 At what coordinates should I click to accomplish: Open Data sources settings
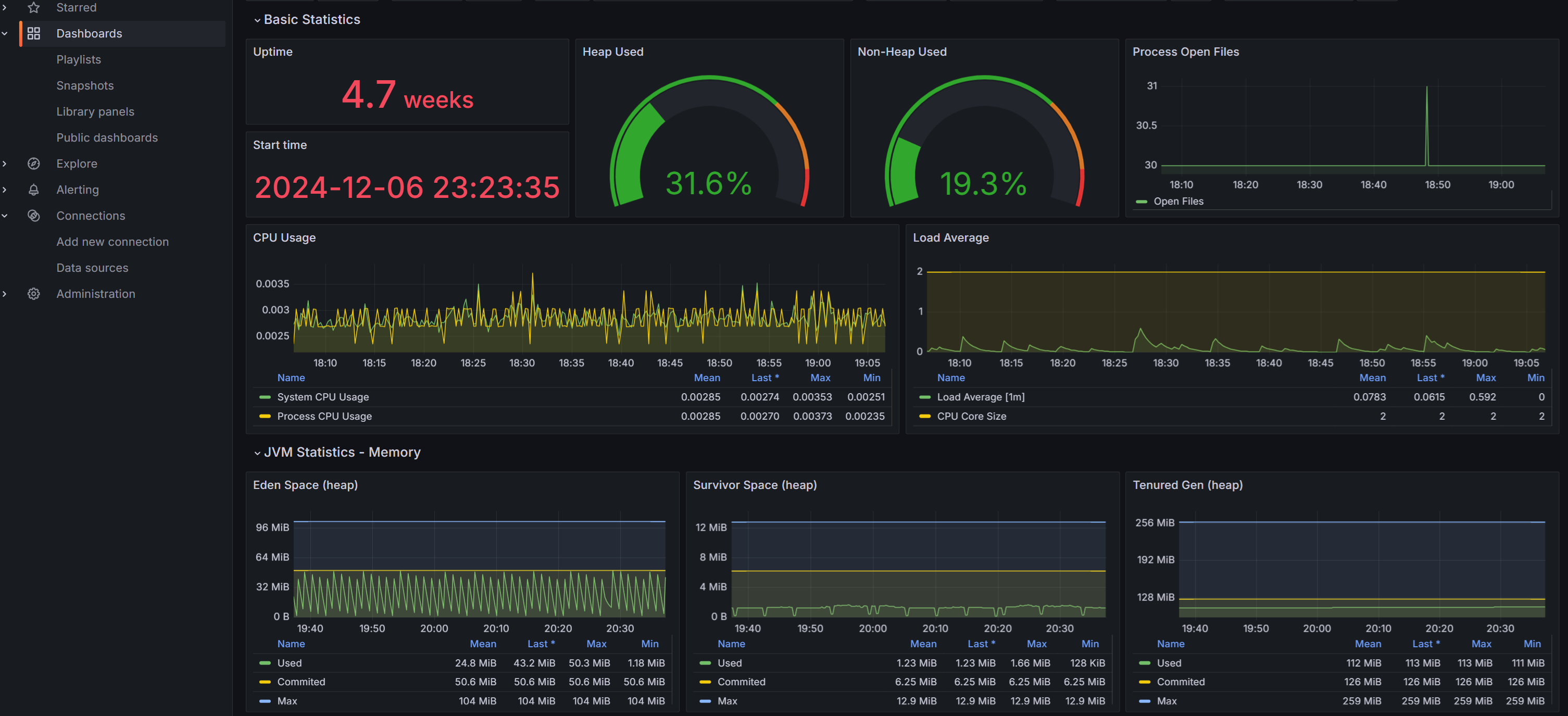[92, 268]
